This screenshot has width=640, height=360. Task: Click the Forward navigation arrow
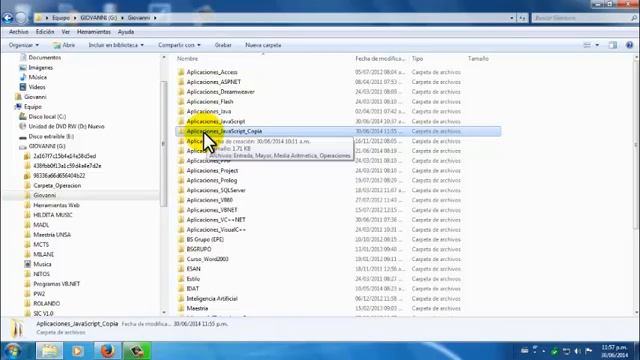pyautogui.click(x=21, y=18)
